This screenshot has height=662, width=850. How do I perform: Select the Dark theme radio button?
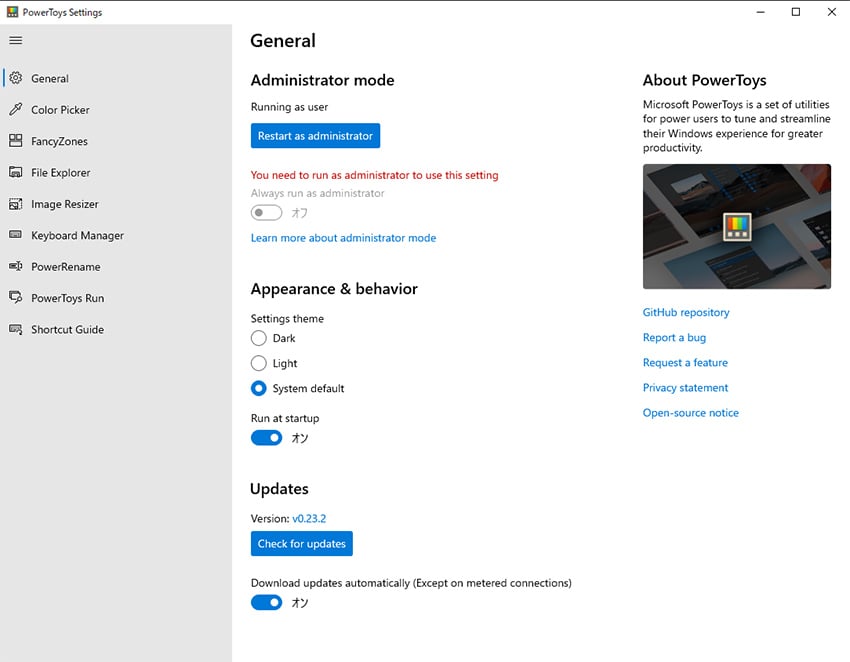coord(259,338)
